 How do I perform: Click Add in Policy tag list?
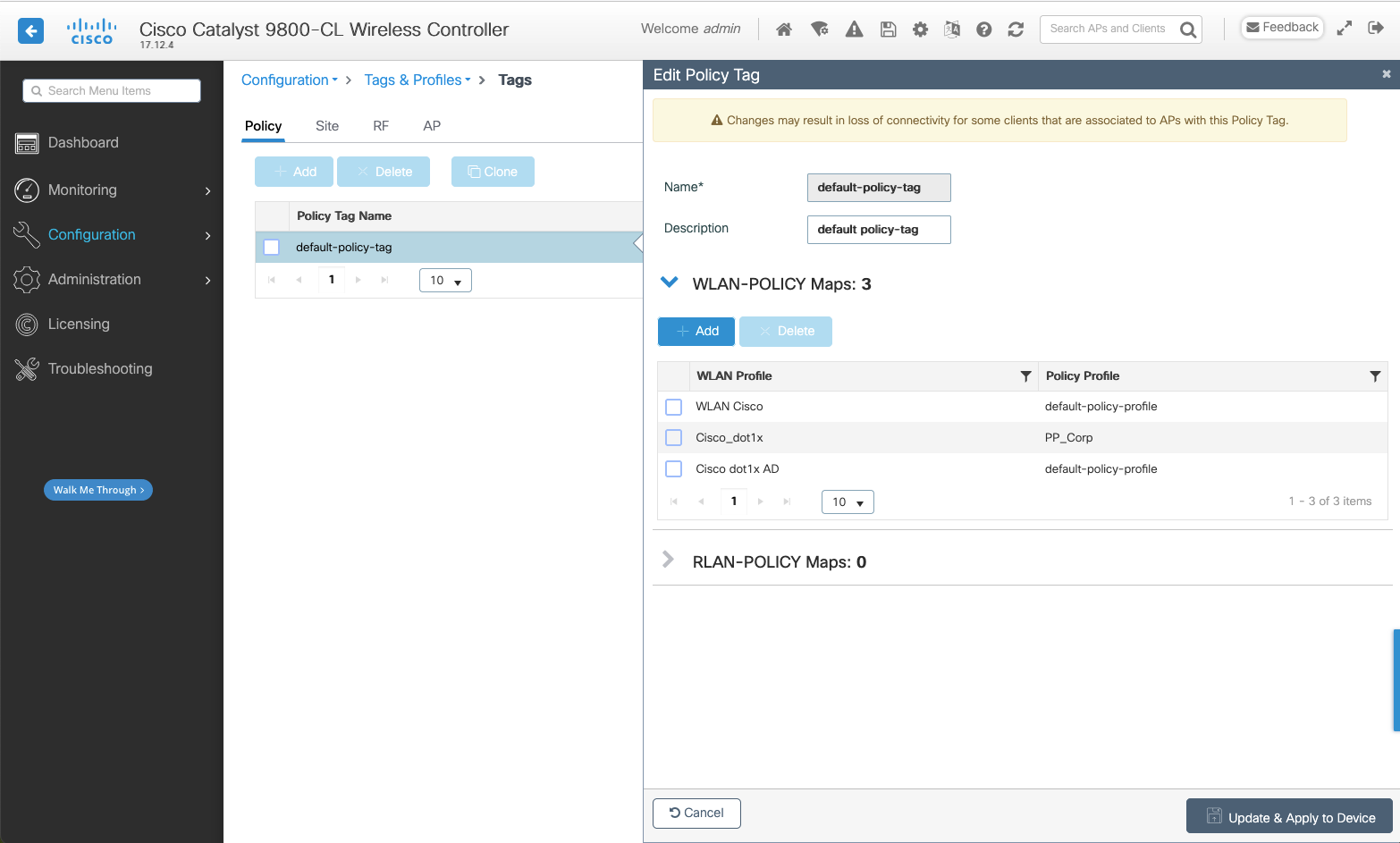pos(294,172)
